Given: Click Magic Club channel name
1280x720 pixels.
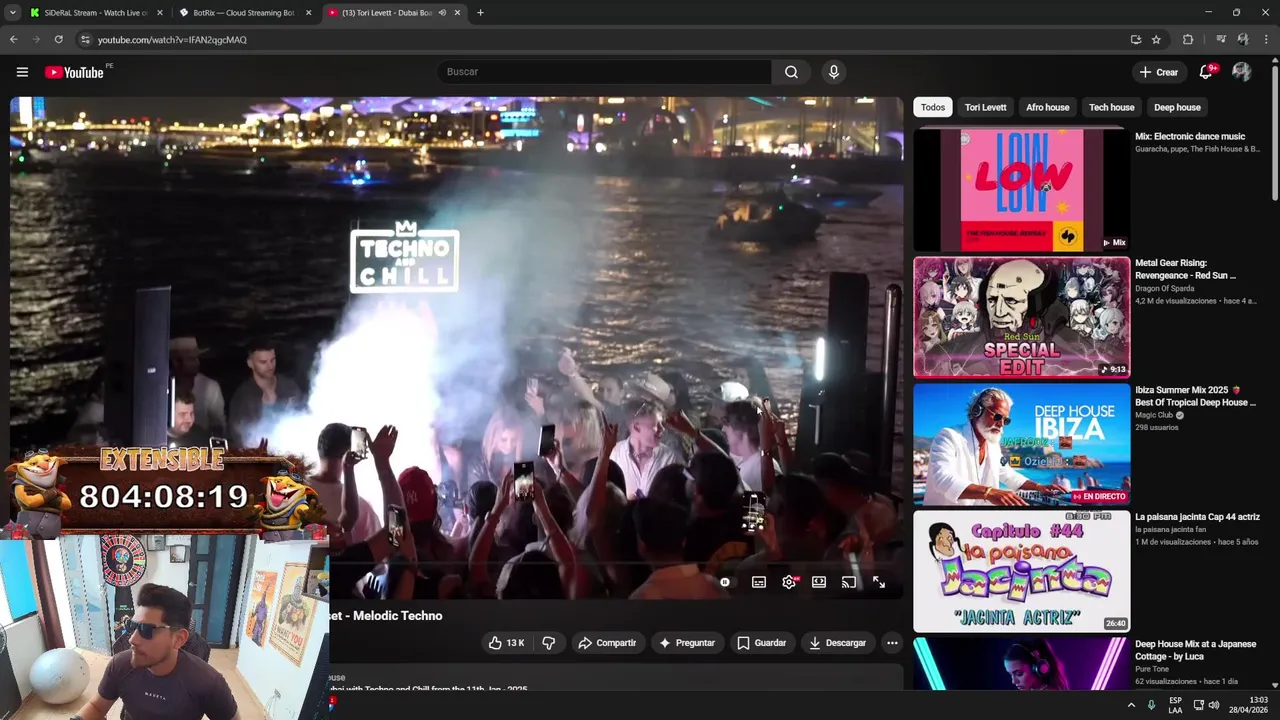Looking at the screenshot, I should click(1154, 415).
